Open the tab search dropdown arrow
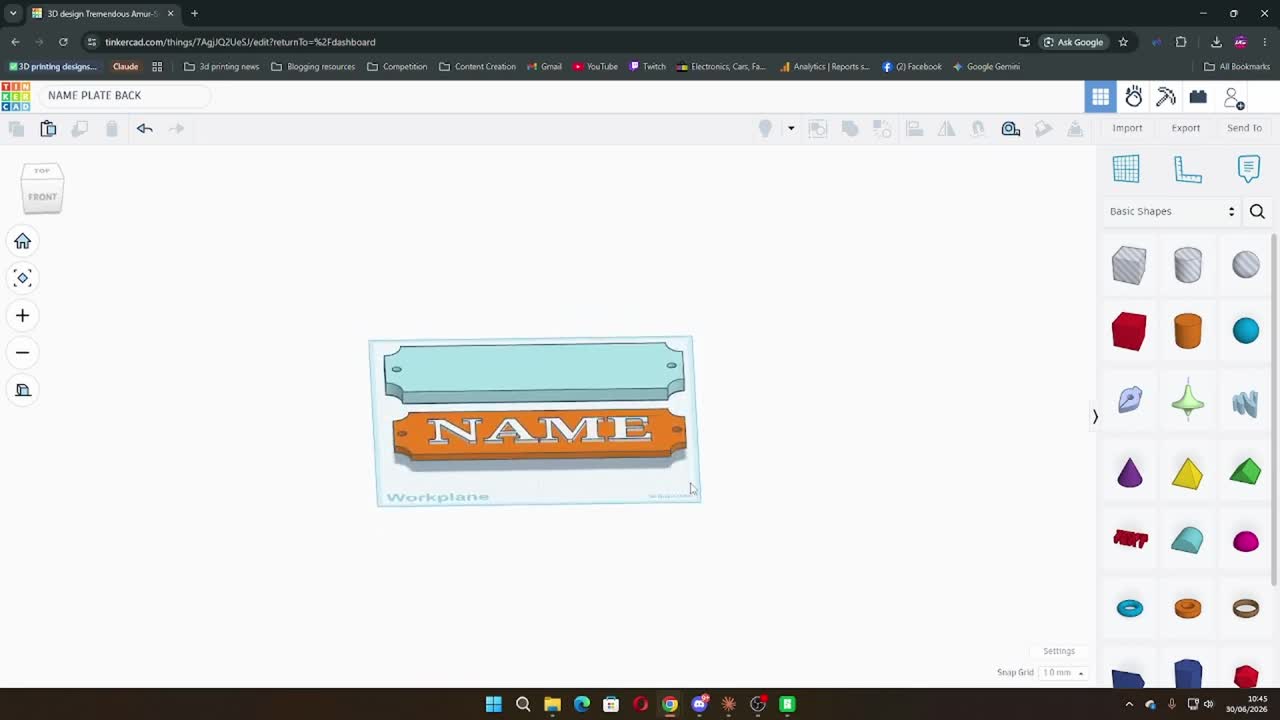Viewport: 1280px width, 720px height. tap(13, 13)
